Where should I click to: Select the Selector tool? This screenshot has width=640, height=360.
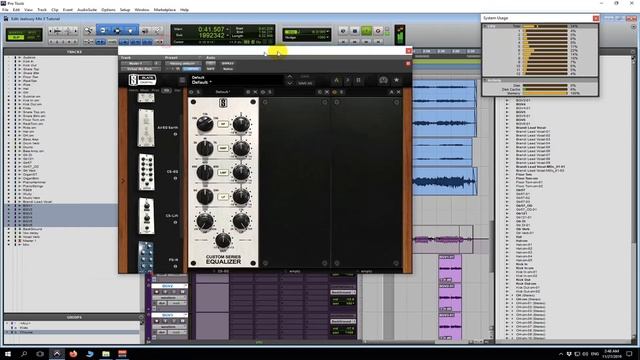pyautogui.click(x=117, y=31)
